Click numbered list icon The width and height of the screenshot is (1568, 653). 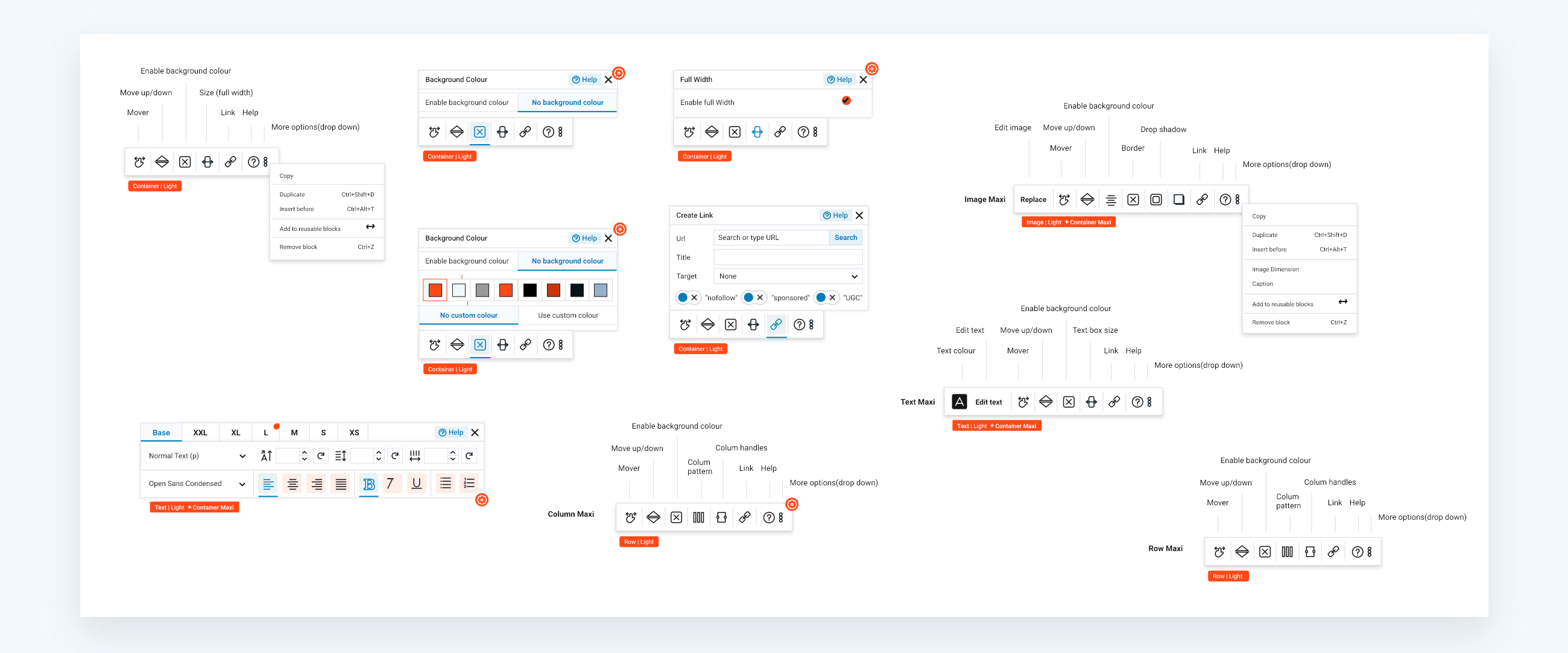469,483
